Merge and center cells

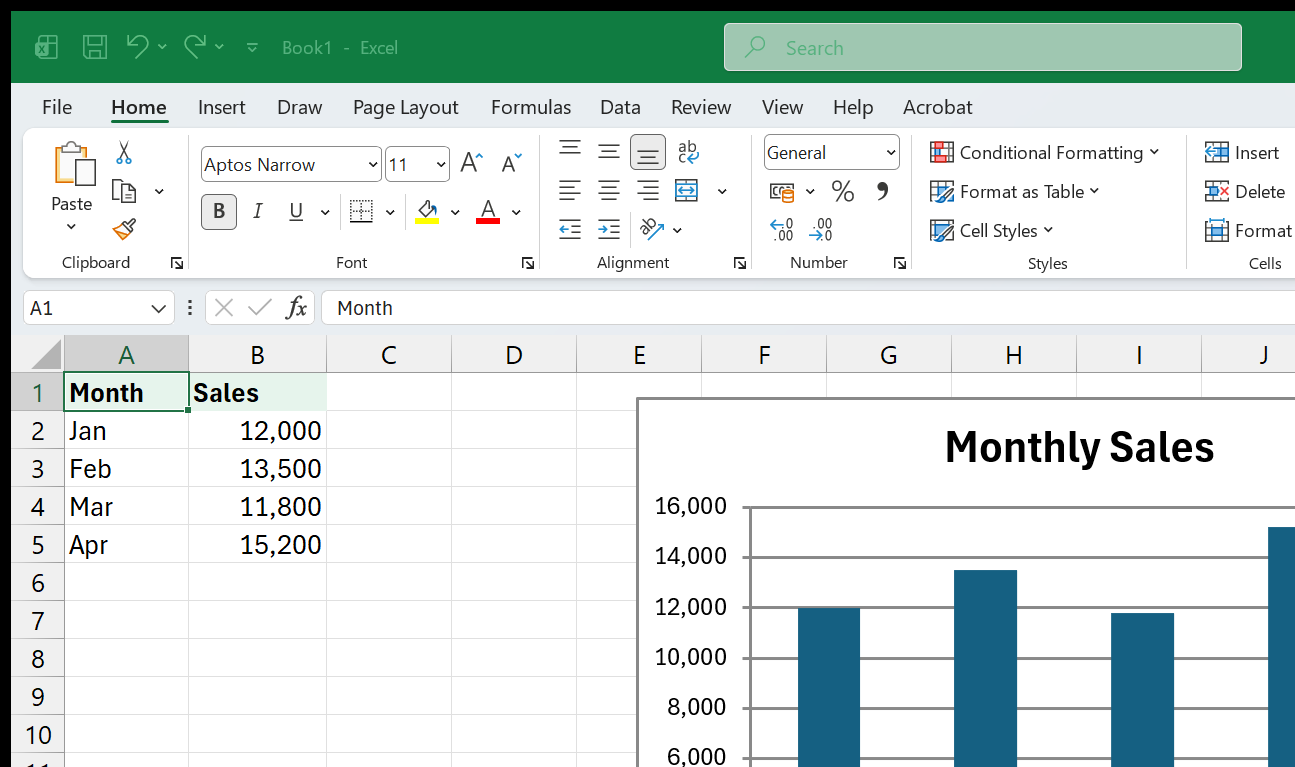[x=687, y=190]
